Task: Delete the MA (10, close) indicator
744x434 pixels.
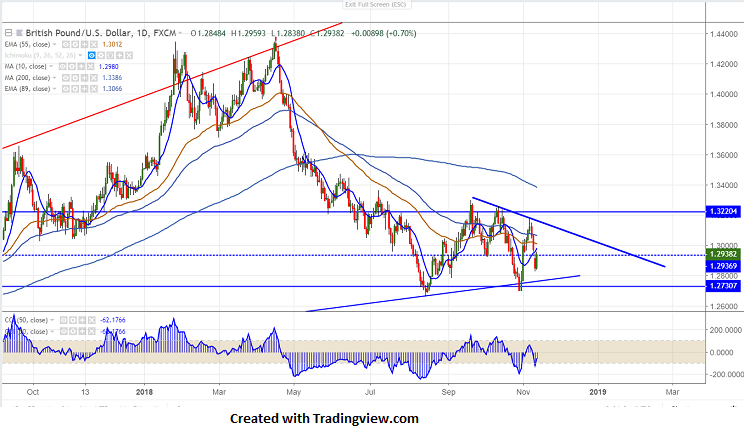Action: tap(90, 67)
